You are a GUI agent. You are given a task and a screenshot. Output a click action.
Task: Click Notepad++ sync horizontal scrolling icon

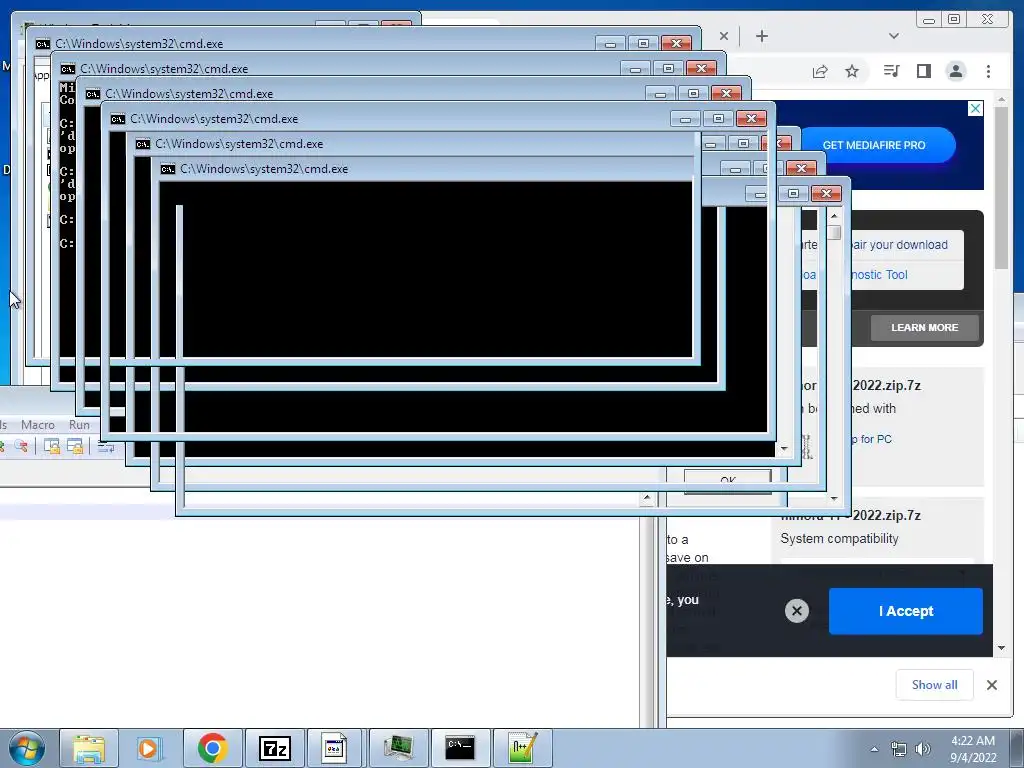click(75, 447)
